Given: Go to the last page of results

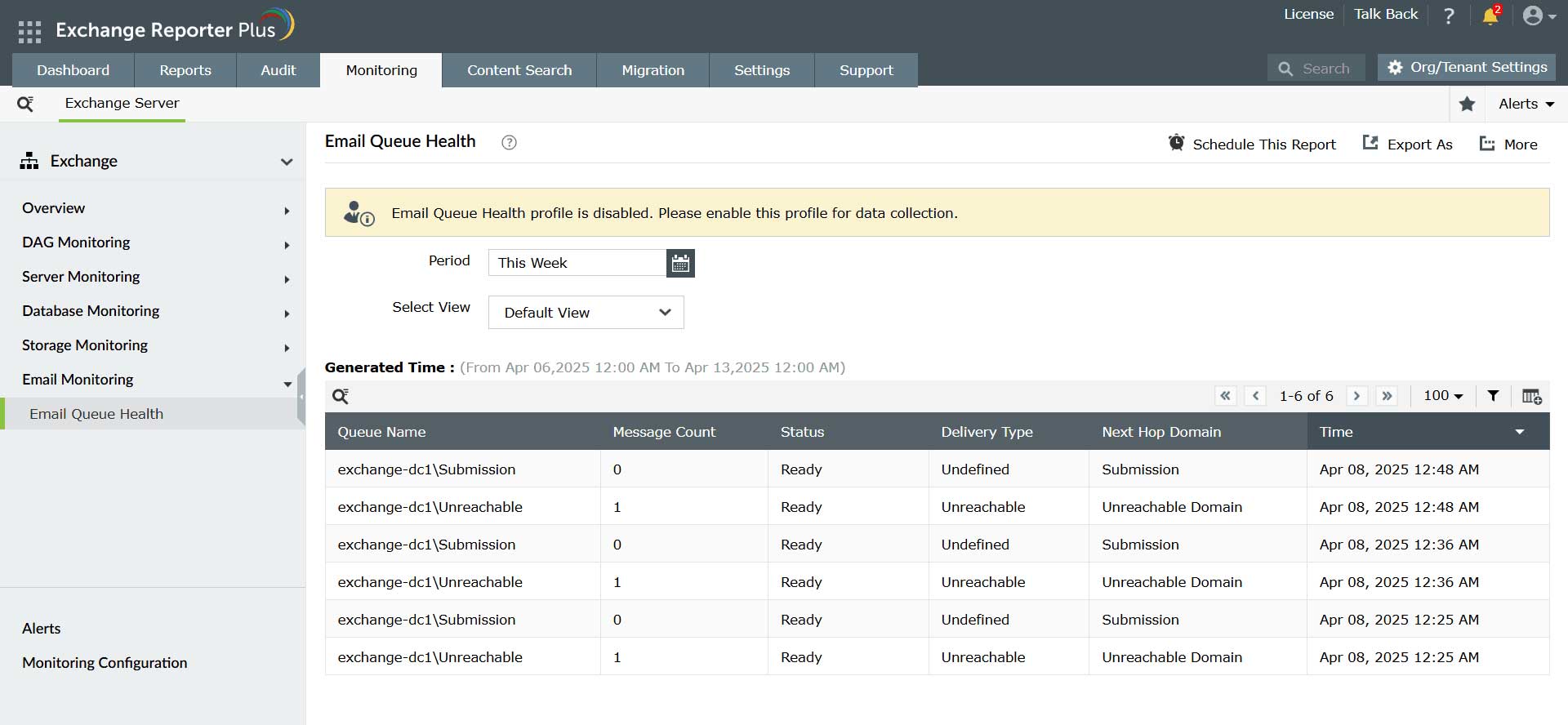Looking at the screenshot, I should point(1387,396).
